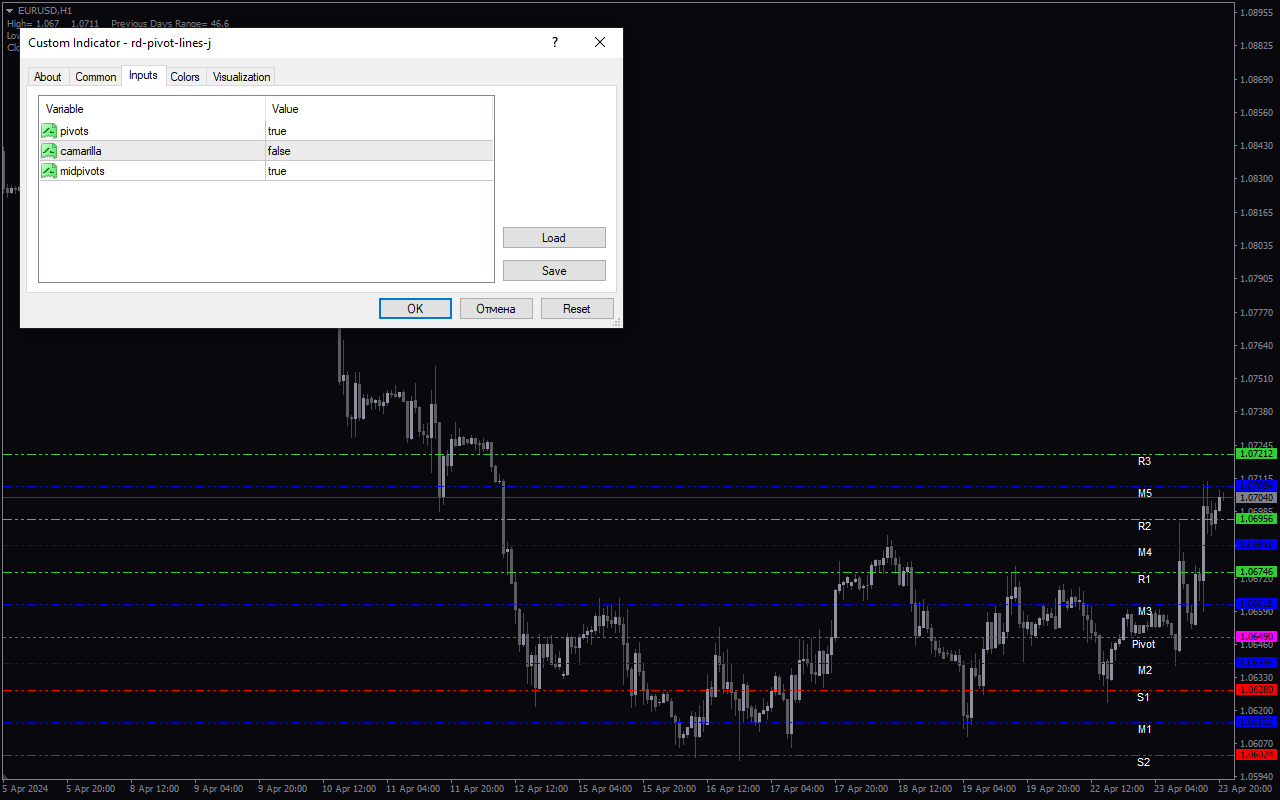Click the Previous Days Range text
The image size is (1280, 800).
pyautogui.click(x=170, y=23)
